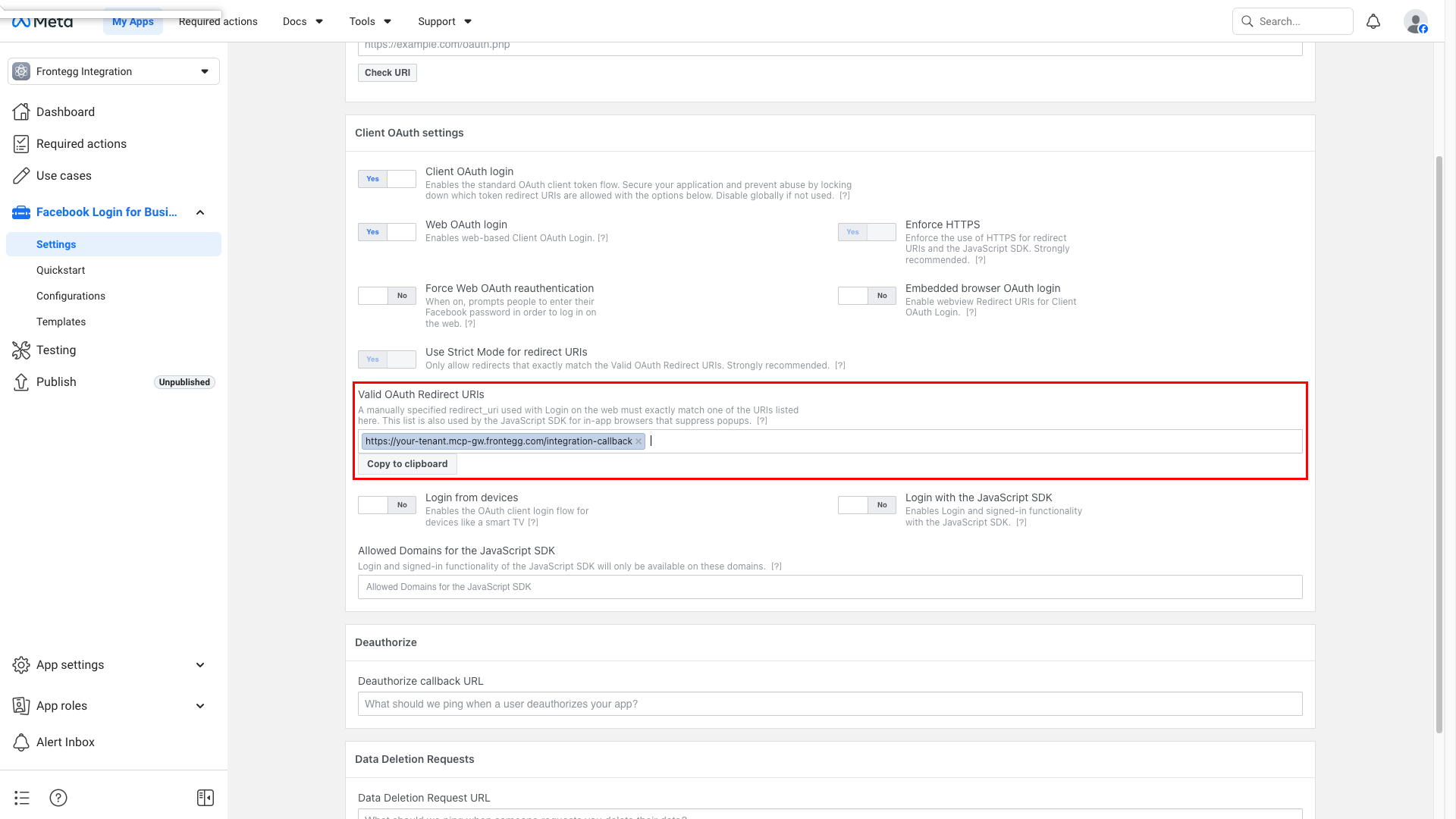Viewport: 1456px width, 819px height.
Task: Click the search magnifier icon
Action: click(x=1247, y=21)
